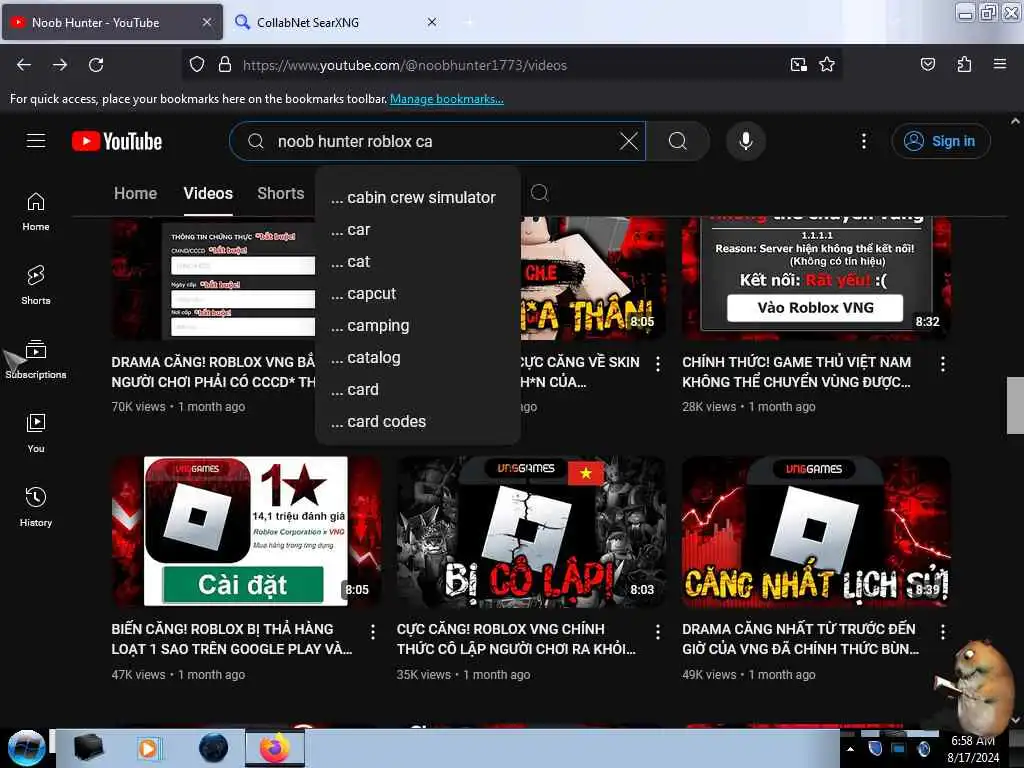Open the Vào Roblox VNG thumbnail video
The height and width of the screenshot is (768, 1024).
(816, 278)
